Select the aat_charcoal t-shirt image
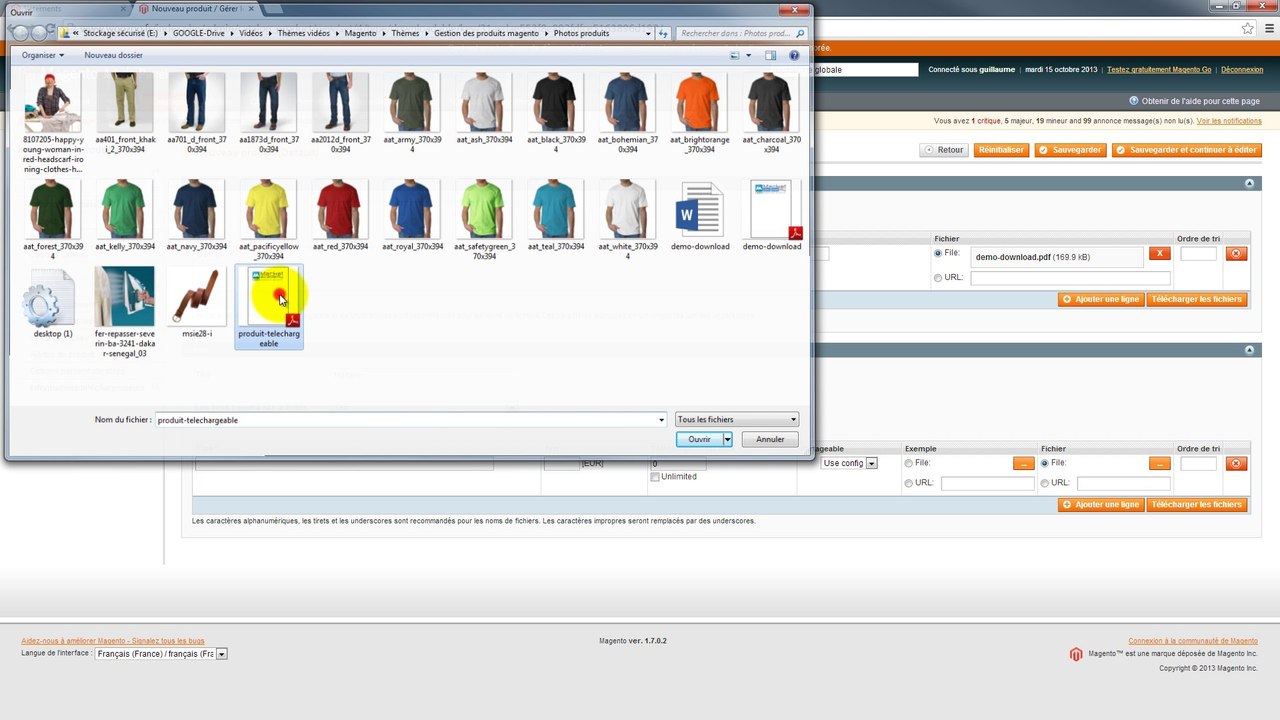This screenshot has height=720, width=1280. pyautogui.click(x=772, y=113)
